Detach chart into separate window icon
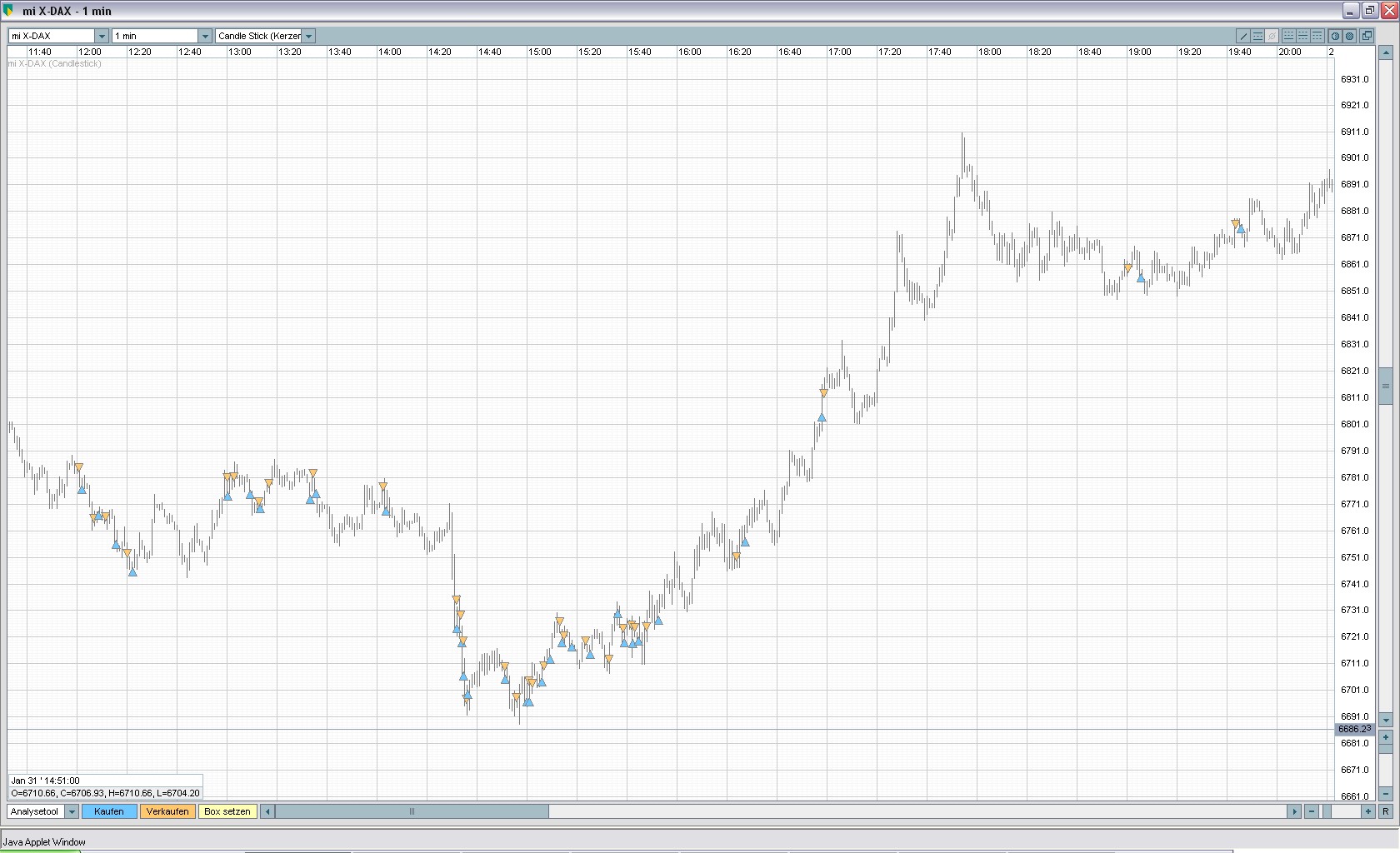This screenshot has width=1400, height=853. tap(1367, 36)
